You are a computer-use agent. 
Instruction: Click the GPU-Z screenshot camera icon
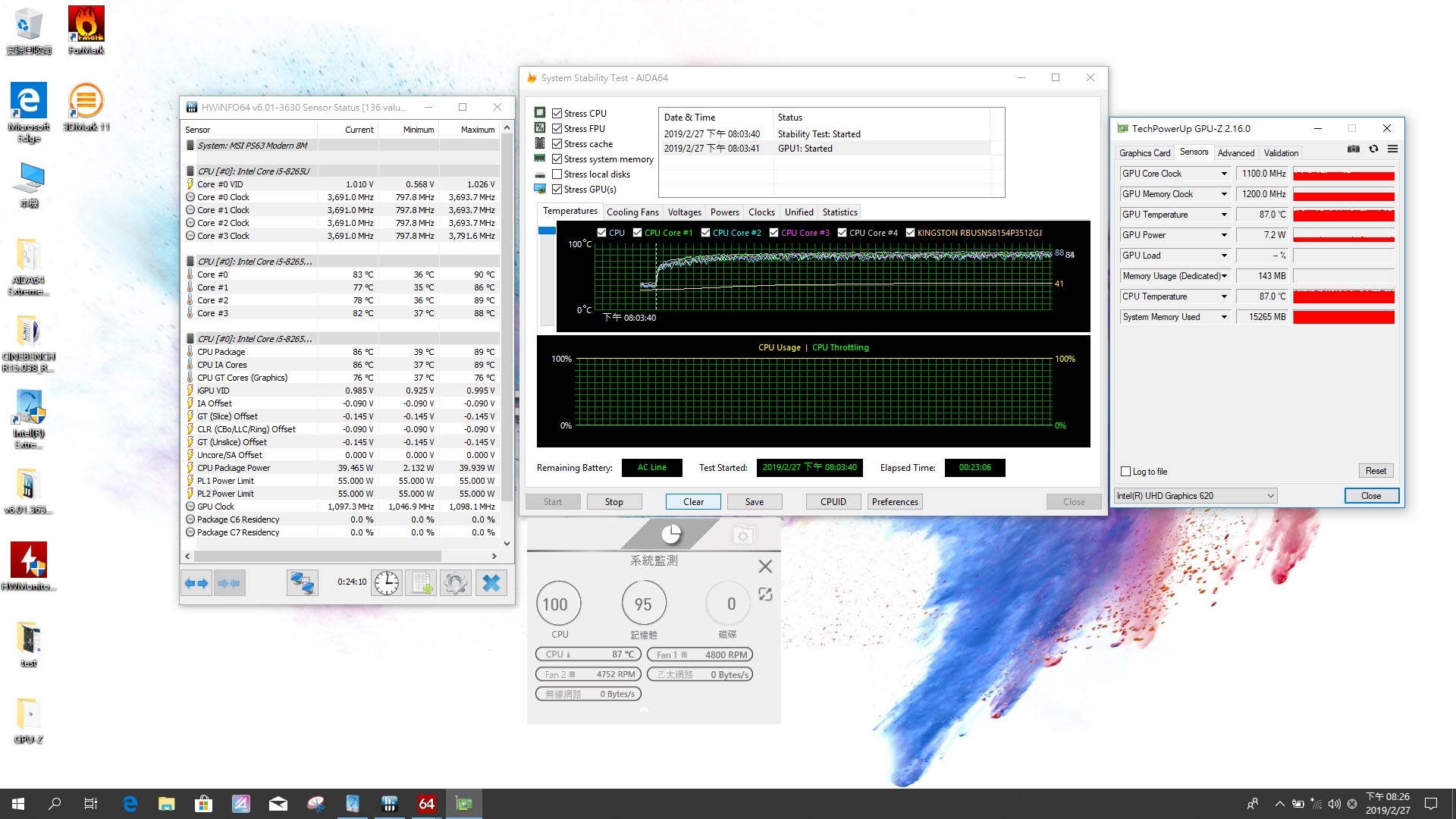click(1354, 149)
